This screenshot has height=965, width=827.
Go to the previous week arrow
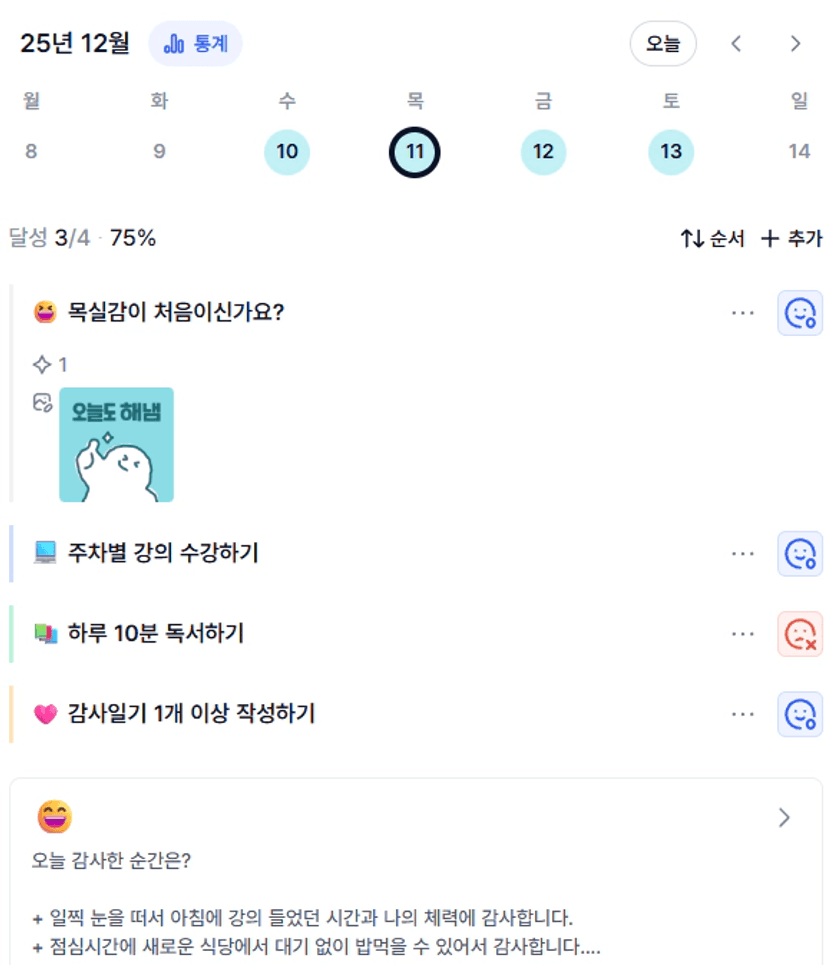(737, 44)
